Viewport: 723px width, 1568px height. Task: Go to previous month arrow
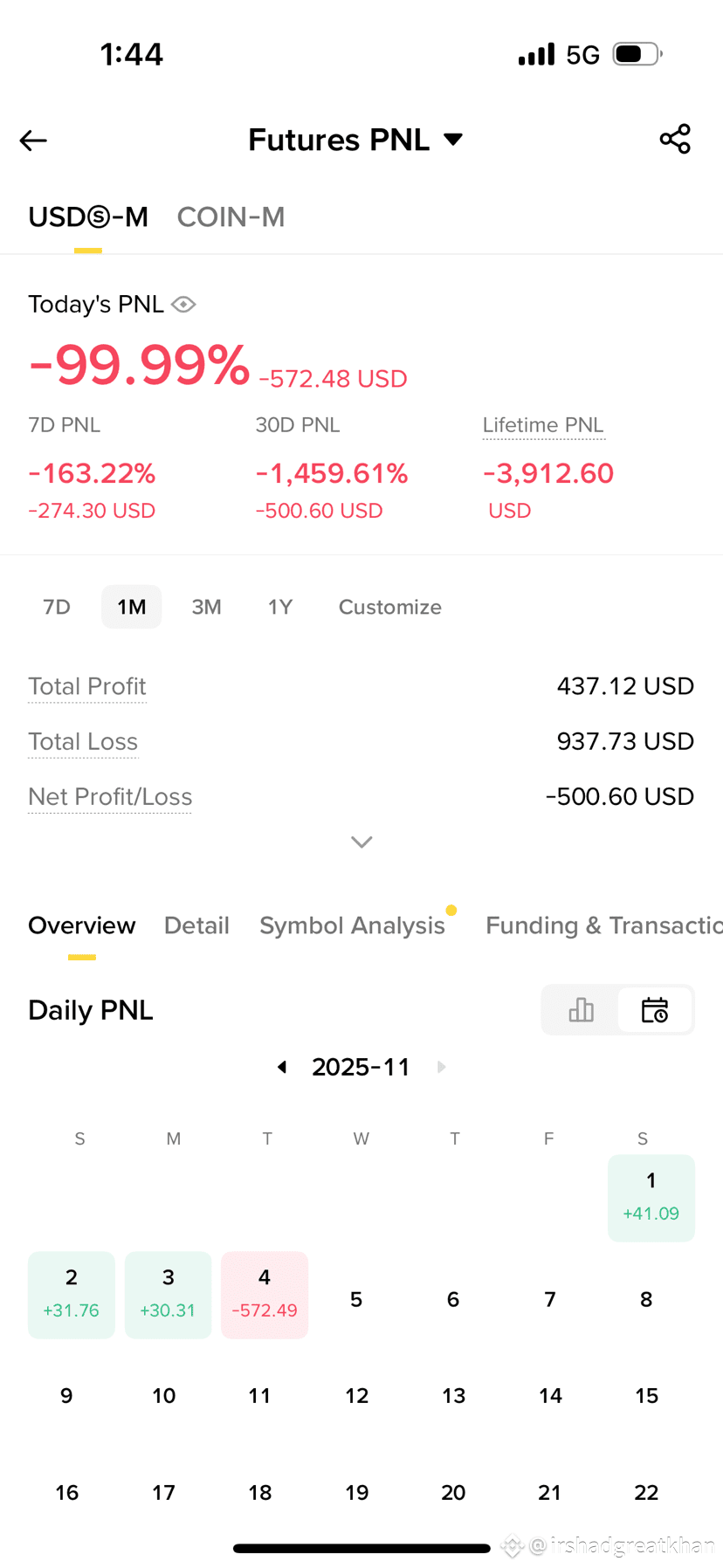click(282, 1067)
